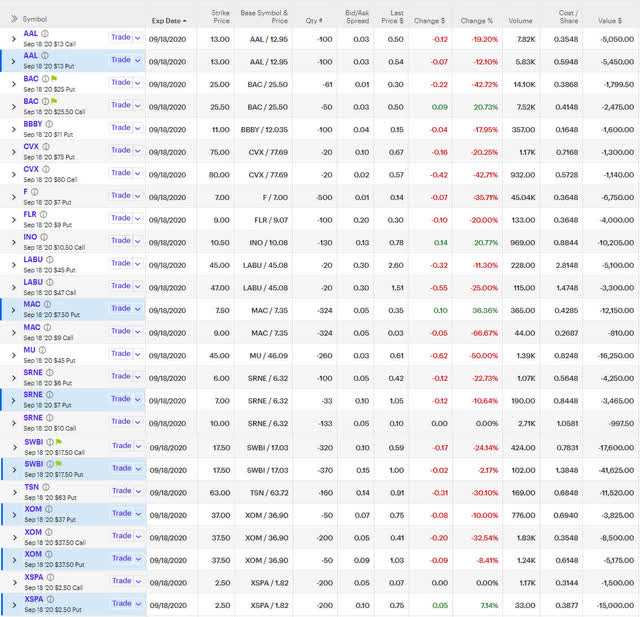Click Trade for SWBI $17.50 Put
Viewport: 640px width, 617px height.
click(122, 468)
